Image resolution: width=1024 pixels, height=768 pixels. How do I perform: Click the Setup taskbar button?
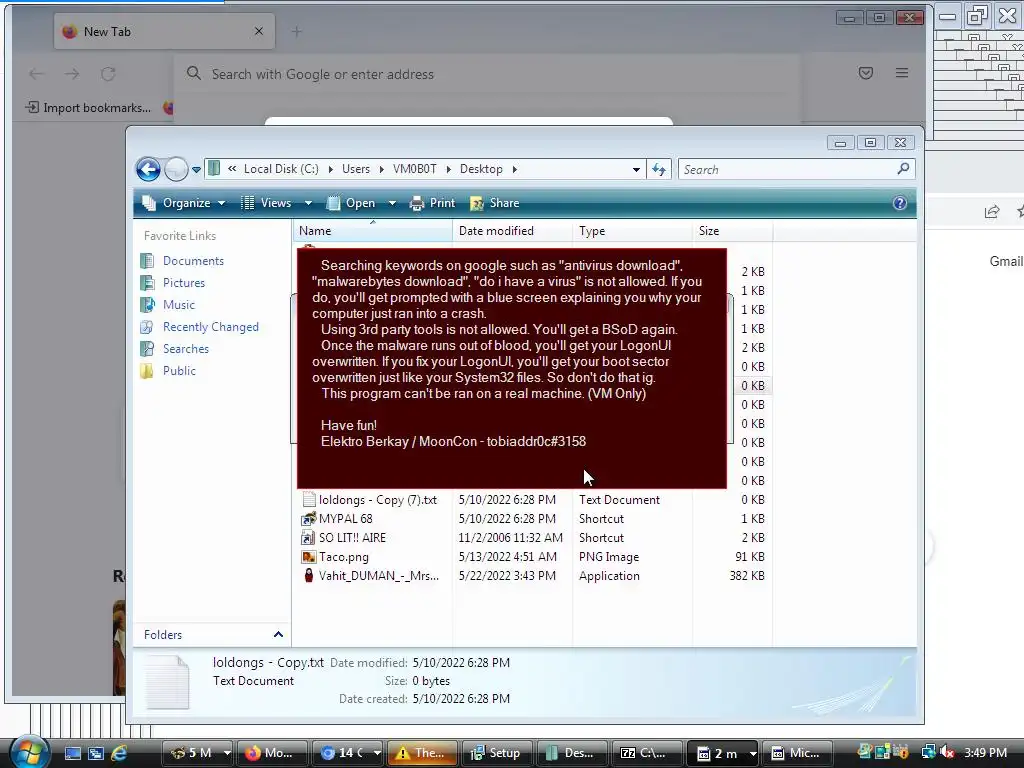pos(496,753)
